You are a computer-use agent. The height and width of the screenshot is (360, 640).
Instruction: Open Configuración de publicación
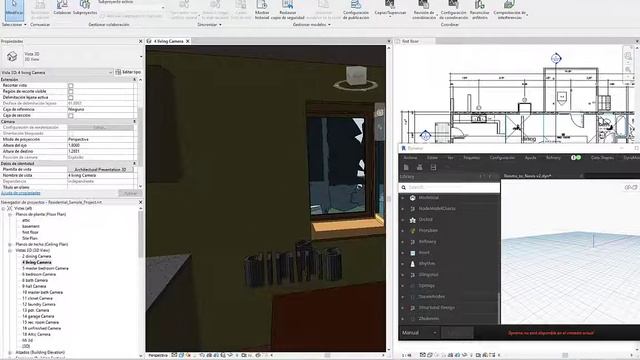pyautogui.click(x=356, y=10)
